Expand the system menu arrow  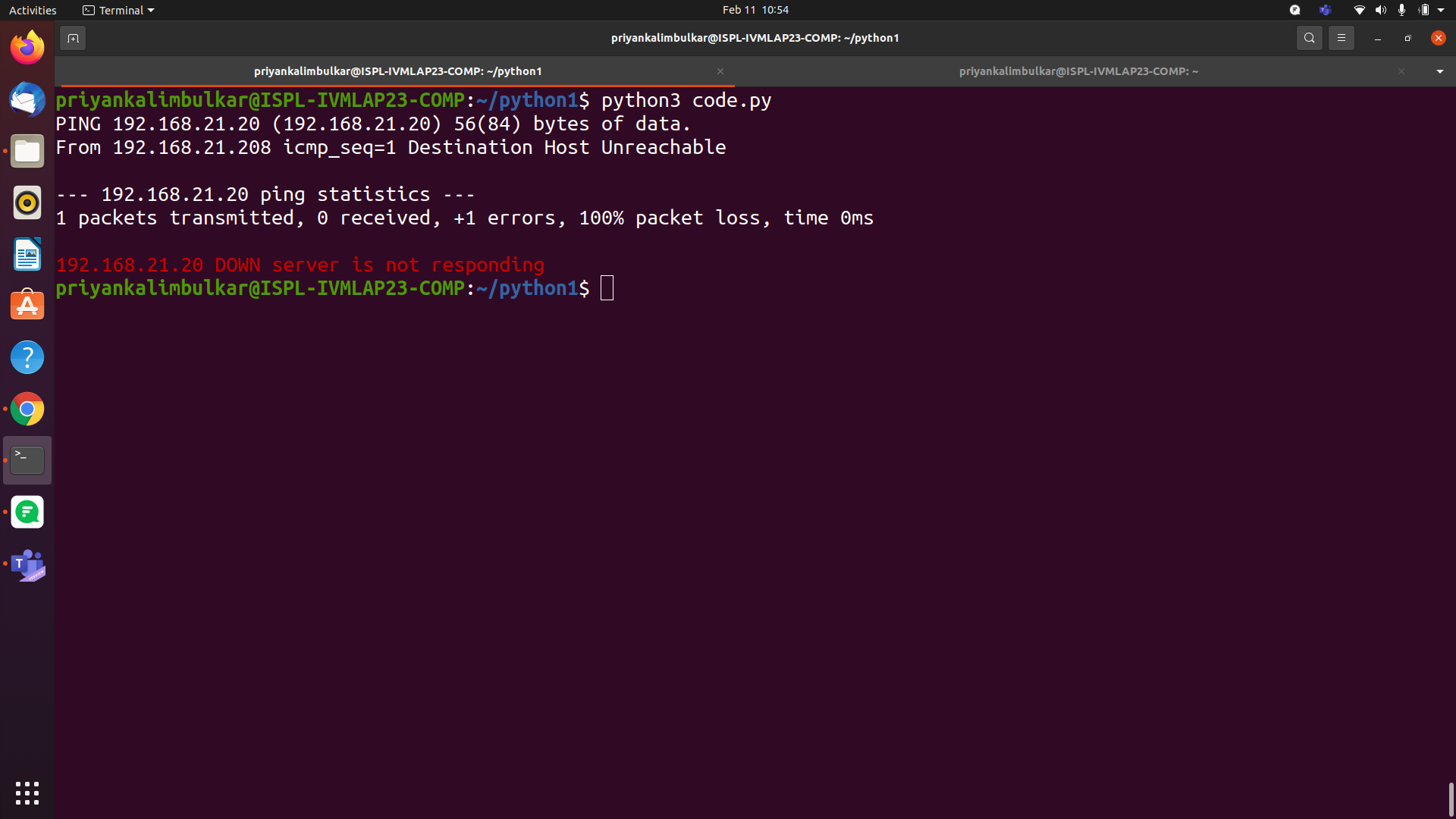(1441, 10)
